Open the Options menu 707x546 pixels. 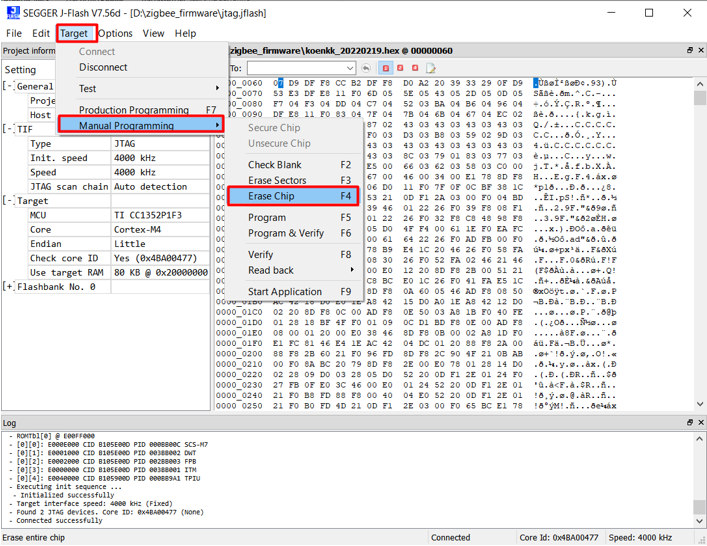[115, 33]
